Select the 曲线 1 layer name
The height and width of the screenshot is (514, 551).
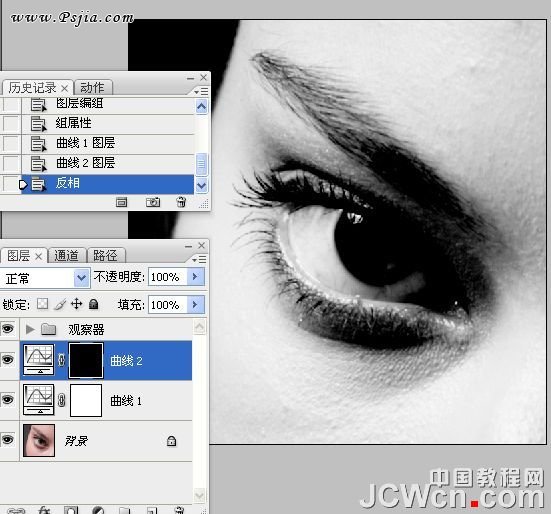click(x=127, y=401)
